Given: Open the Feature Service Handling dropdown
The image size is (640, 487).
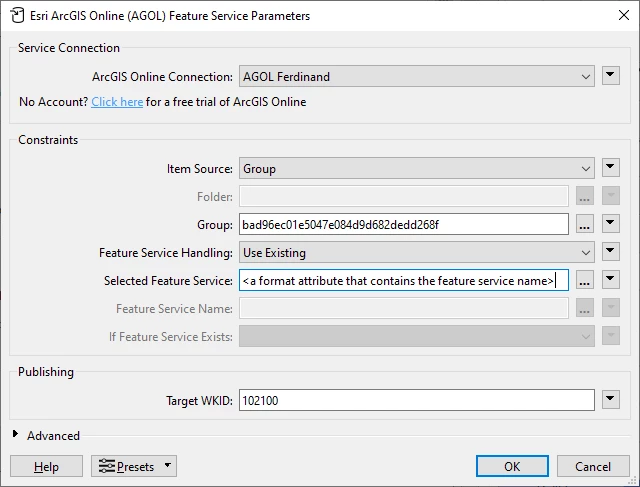Looking at the screenshot, I should (x=416, y=252).
